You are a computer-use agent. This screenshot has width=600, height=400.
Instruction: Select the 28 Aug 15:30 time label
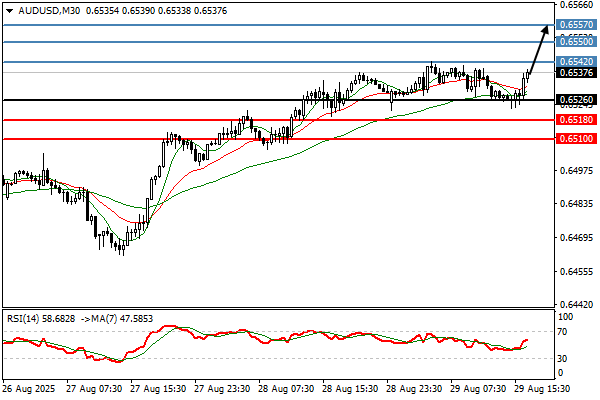[x=350, y=389]
